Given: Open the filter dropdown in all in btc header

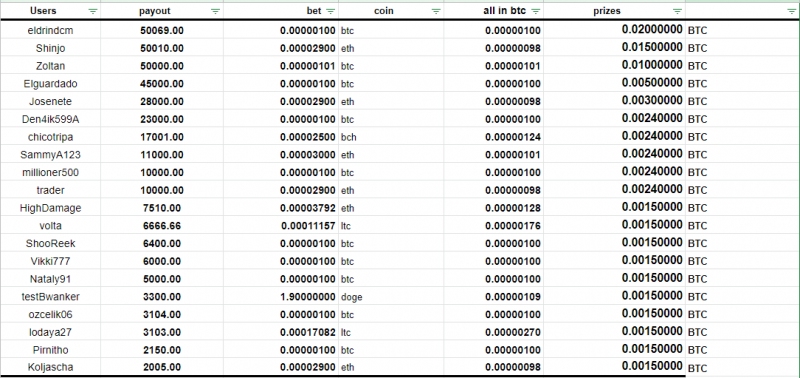Looking at the screenshot, I should pos(536,11).
